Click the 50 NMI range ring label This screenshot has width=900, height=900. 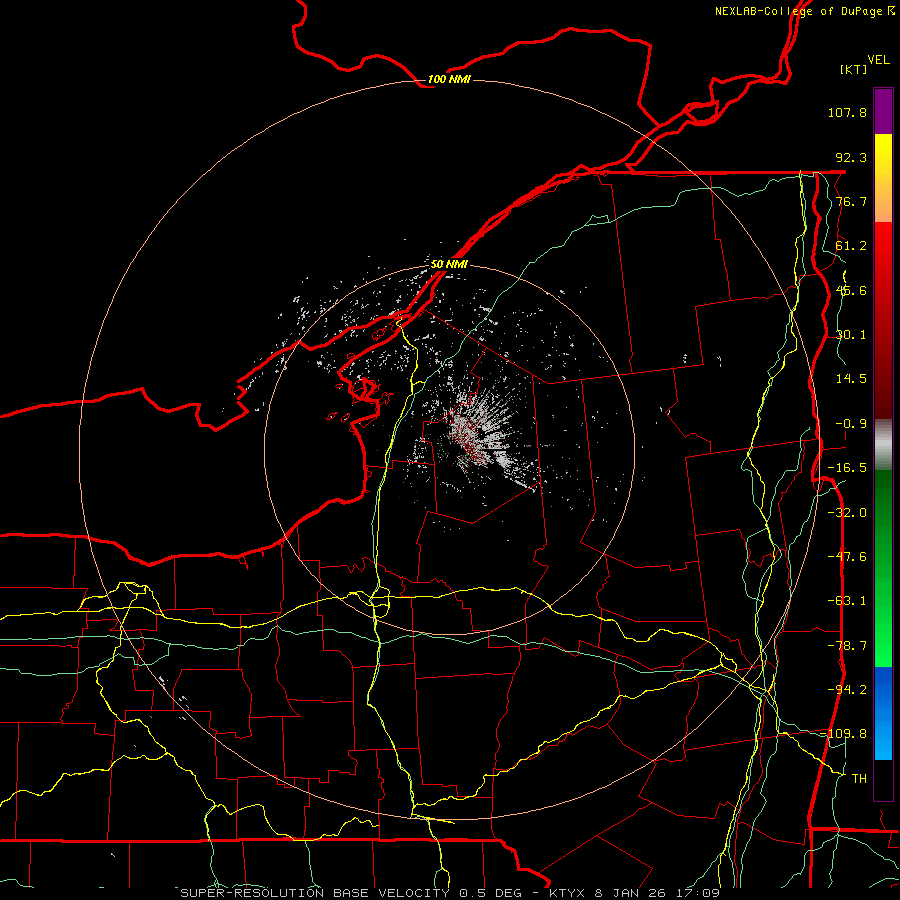tap(449, 264)
